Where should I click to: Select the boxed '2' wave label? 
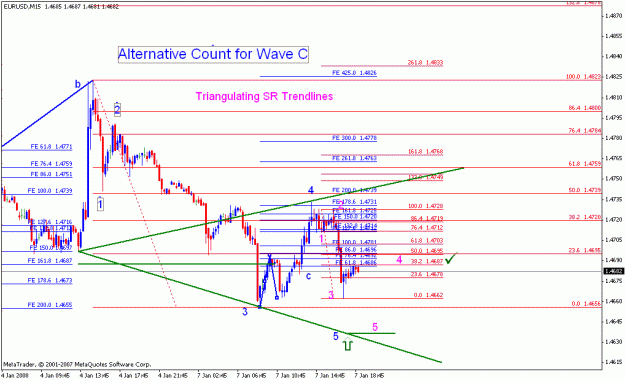(x=117, y=109)
